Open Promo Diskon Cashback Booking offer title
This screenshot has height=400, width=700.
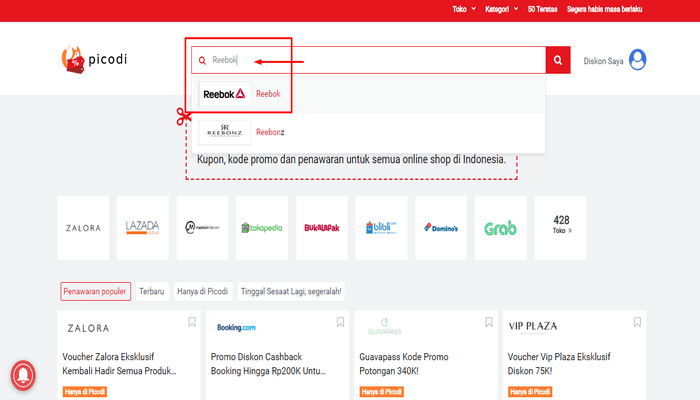coord(268,364)
